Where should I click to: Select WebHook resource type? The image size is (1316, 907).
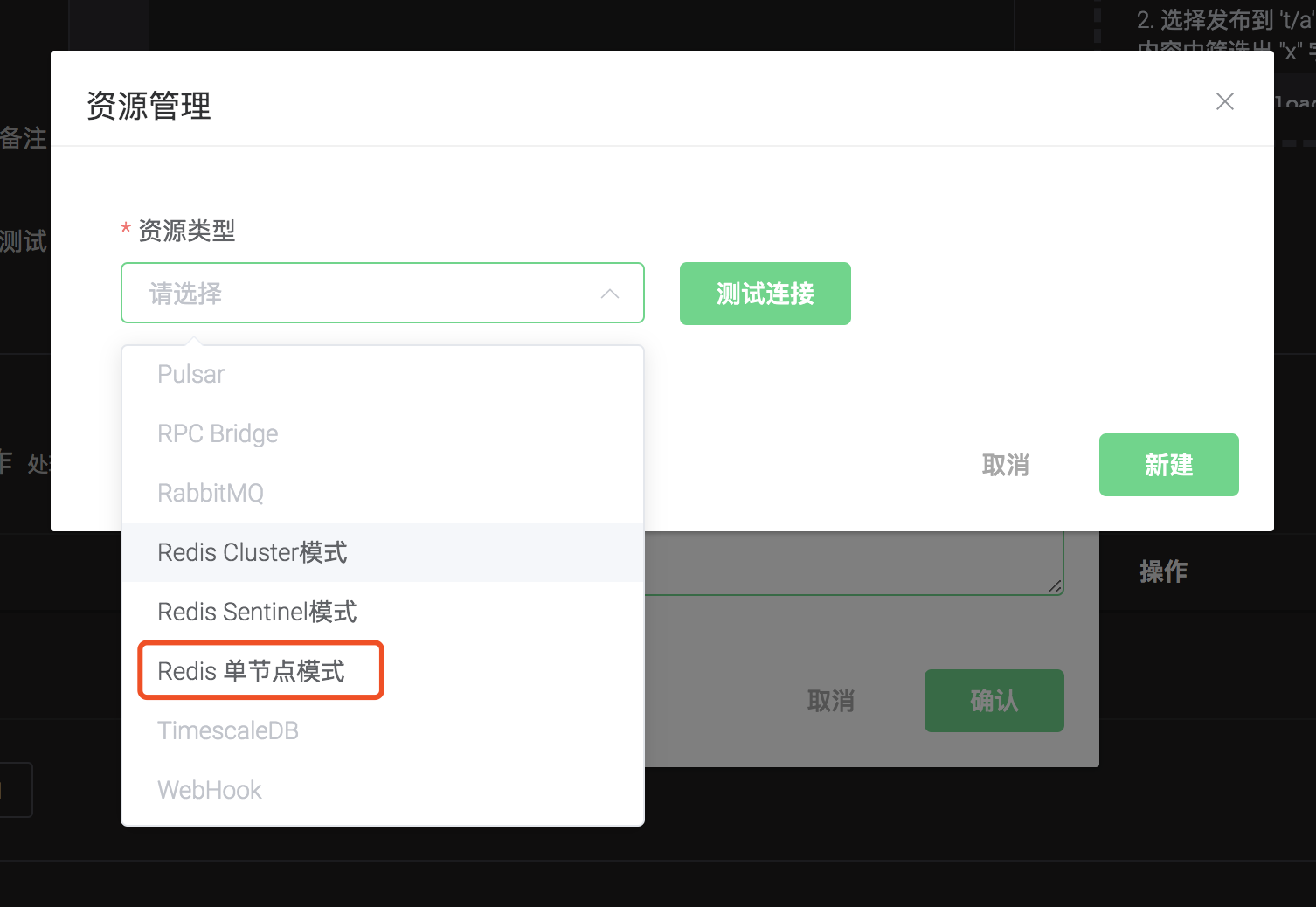[x=210, y=790]
